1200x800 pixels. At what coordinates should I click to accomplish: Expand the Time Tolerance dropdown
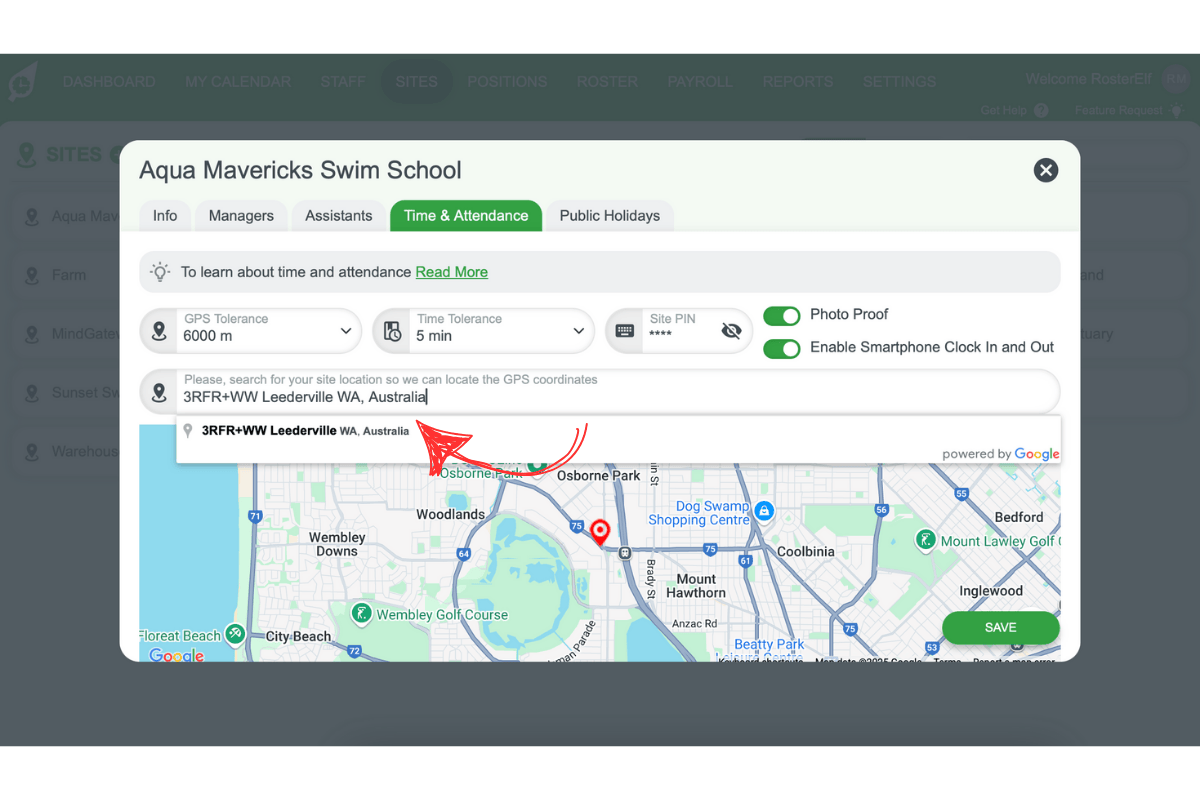click(x=578, y=331)
